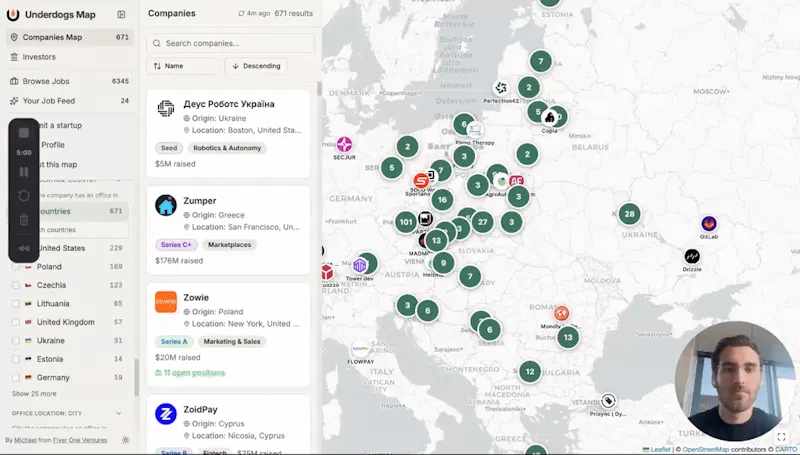Click the Prisync map marker near Istanbul
The width and height of the screenshot is (800, 455).
coord(608,401)
